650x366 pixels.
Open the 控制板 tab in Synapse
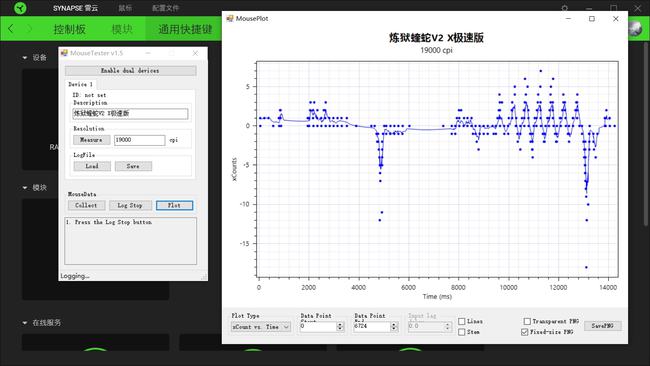[69, 29]
